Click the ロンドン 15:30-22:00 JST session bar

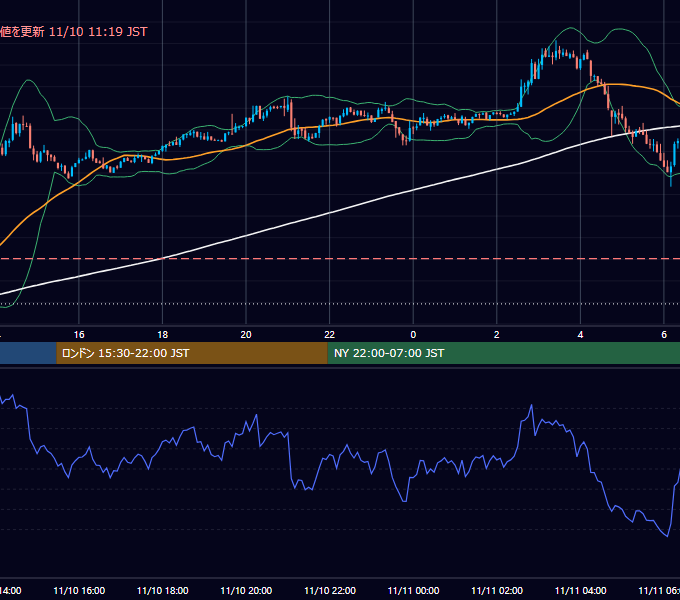tap(192, 353)
